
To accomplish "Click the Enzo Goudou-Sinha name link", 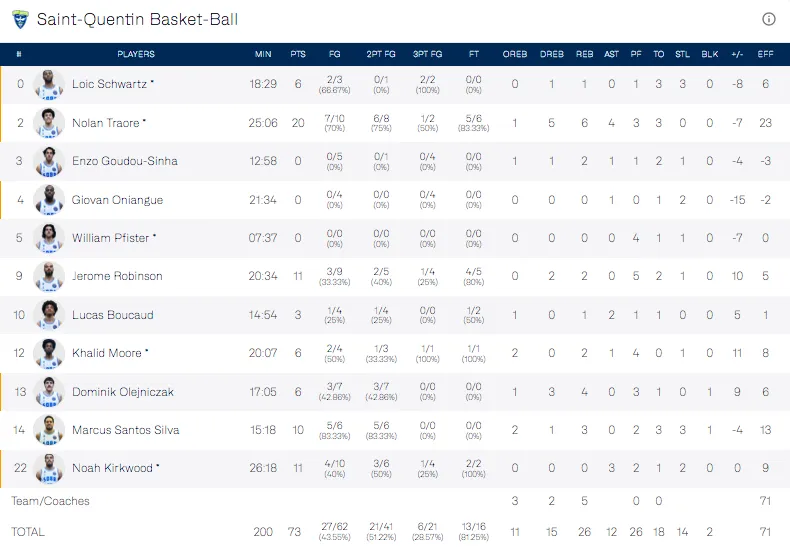I will click(125, 161).
